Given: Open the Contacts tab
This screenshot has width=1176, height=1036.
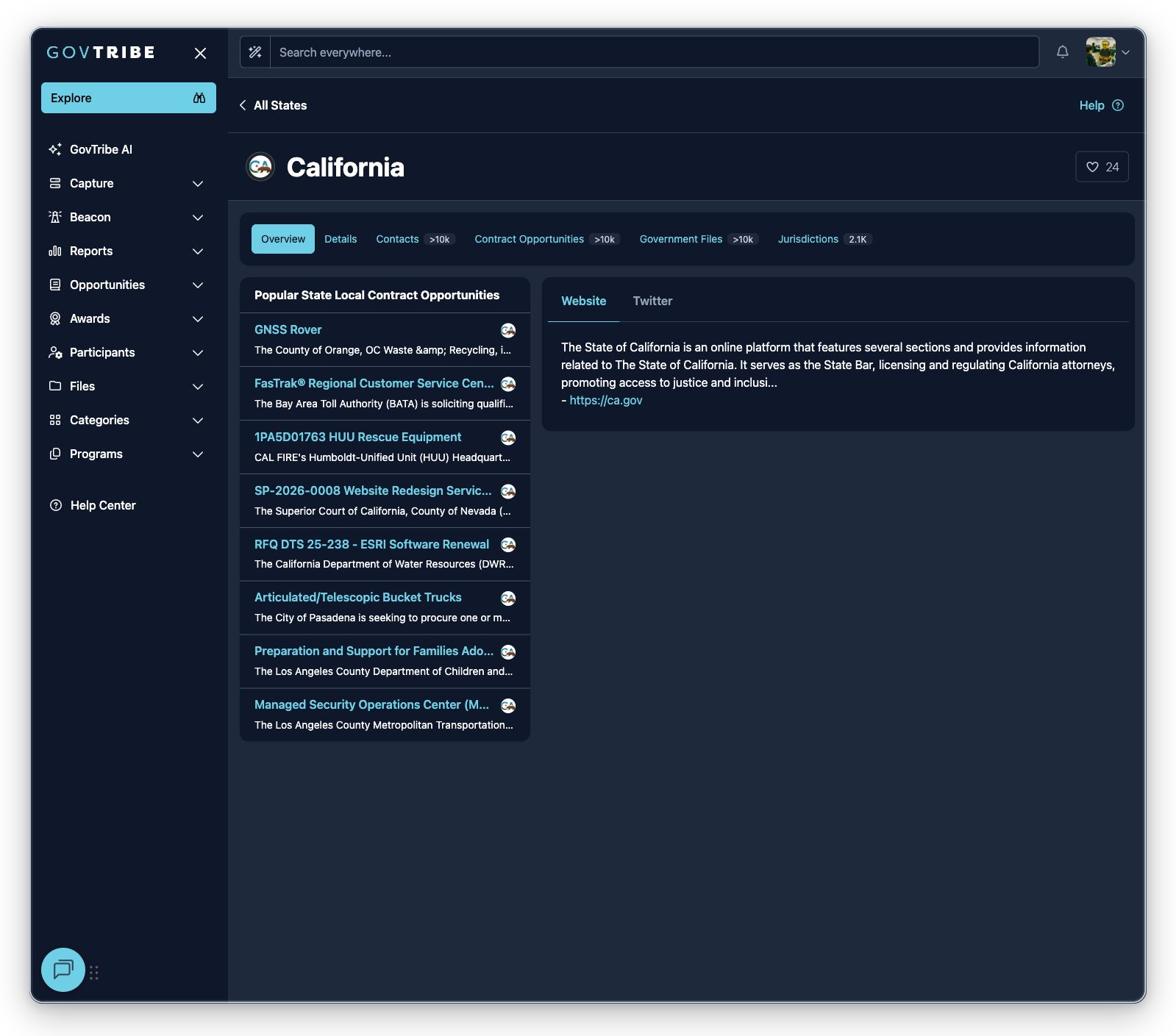Looking at the screenshot, I should (416, 239).
